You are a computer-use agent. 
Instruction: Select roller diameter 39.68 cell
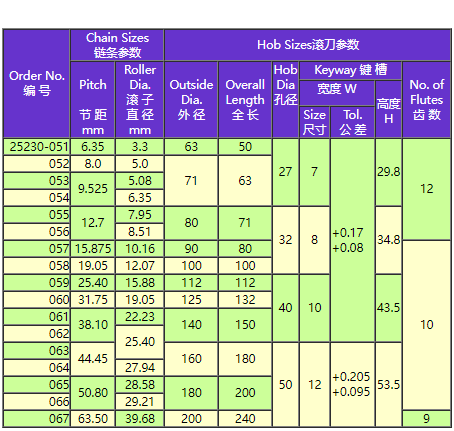pyautogui.click(x=140, y=419)
